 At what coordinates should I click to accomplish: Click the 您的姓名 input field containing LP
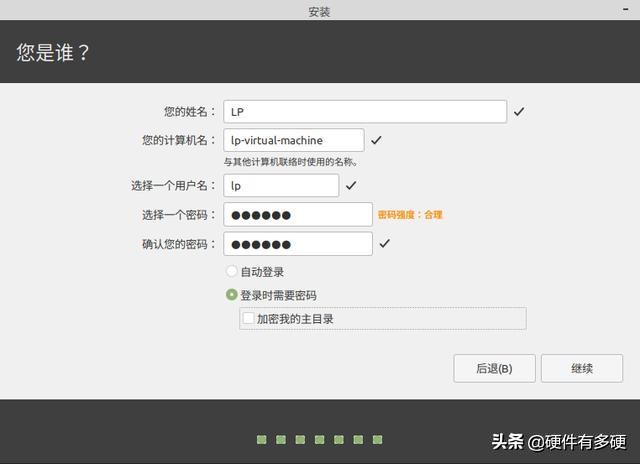(365, 111)
